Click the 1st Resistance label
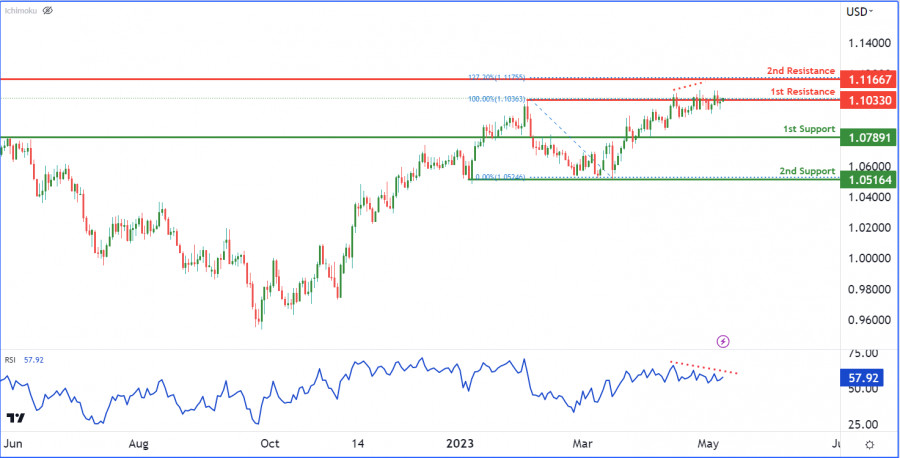This screenshot has height=458, width=900. tap(803, 92)
